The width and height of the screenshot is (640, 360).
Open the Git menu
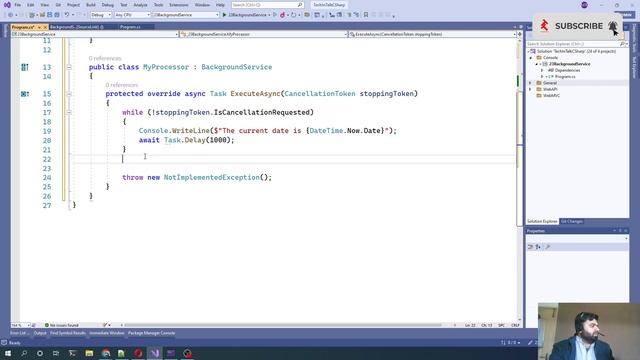[58, 5]
